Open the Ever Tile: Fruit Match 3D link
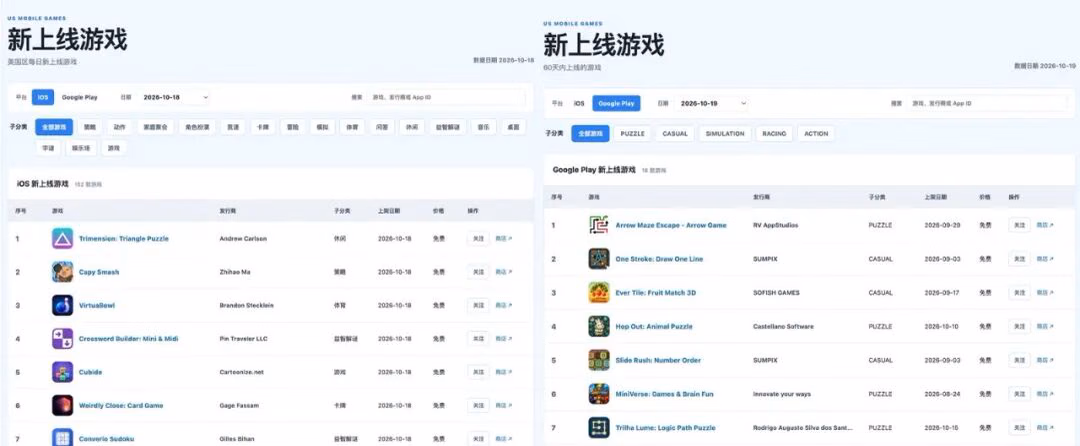Screen dimensions: 1080x446 pyautogui.click(x=655, y=293)
